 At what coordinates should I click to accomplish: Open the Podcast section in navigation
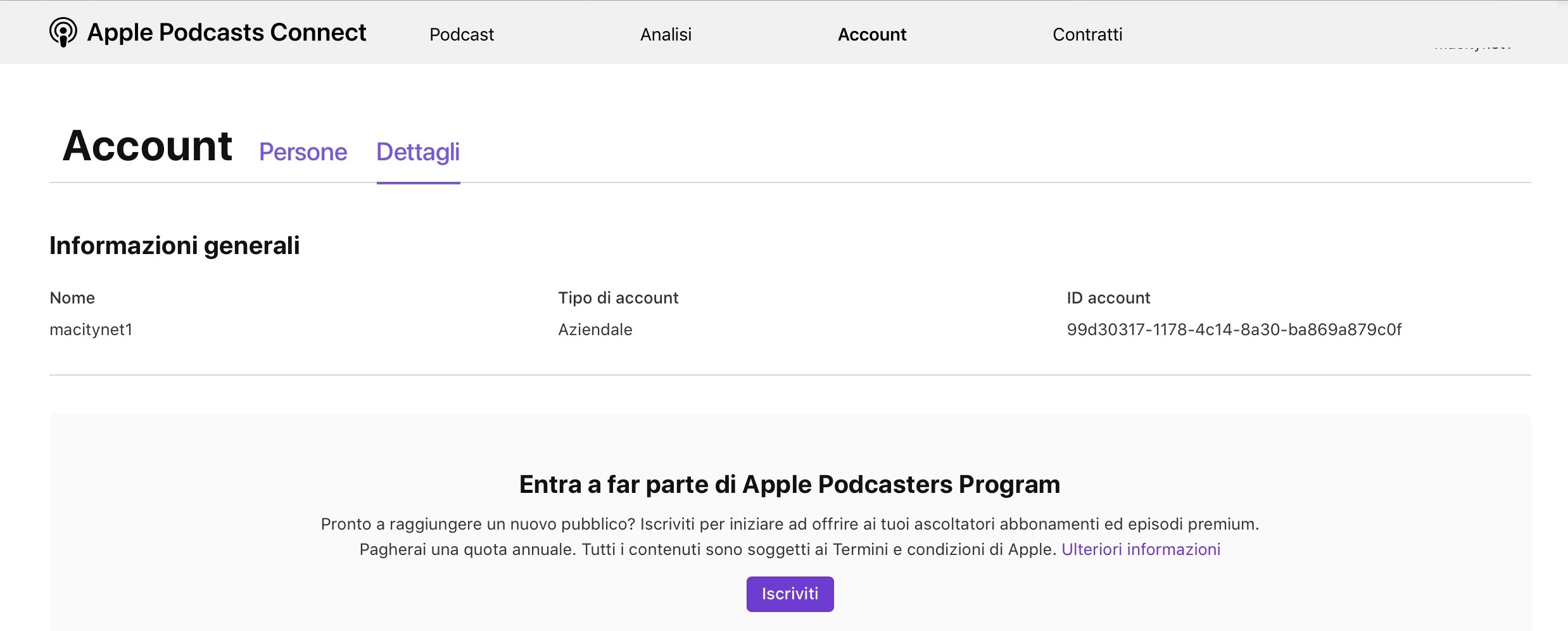(x=461, y=34)
